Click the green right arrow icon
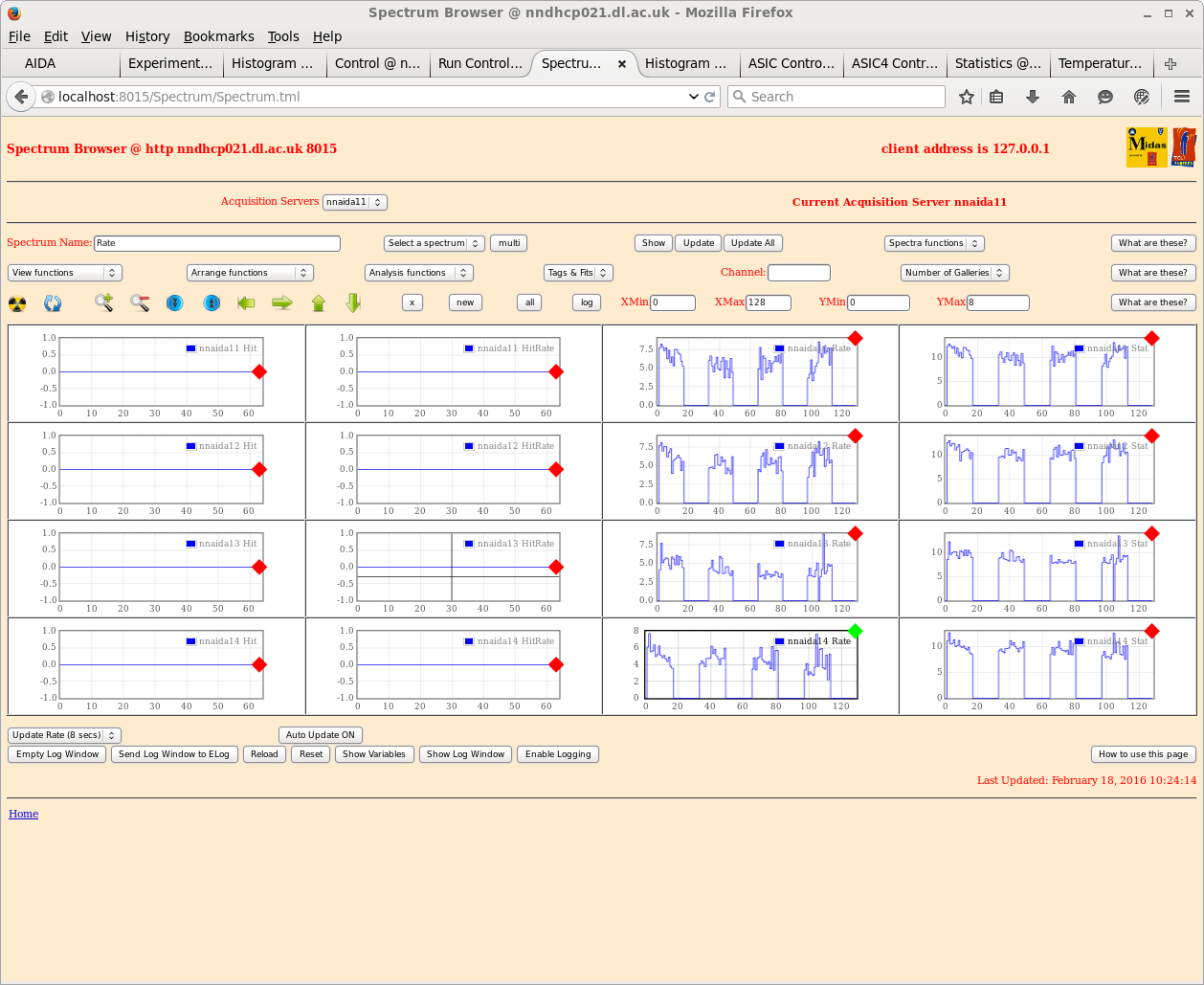Viewport: 1204px width, 985px height. 282,303
